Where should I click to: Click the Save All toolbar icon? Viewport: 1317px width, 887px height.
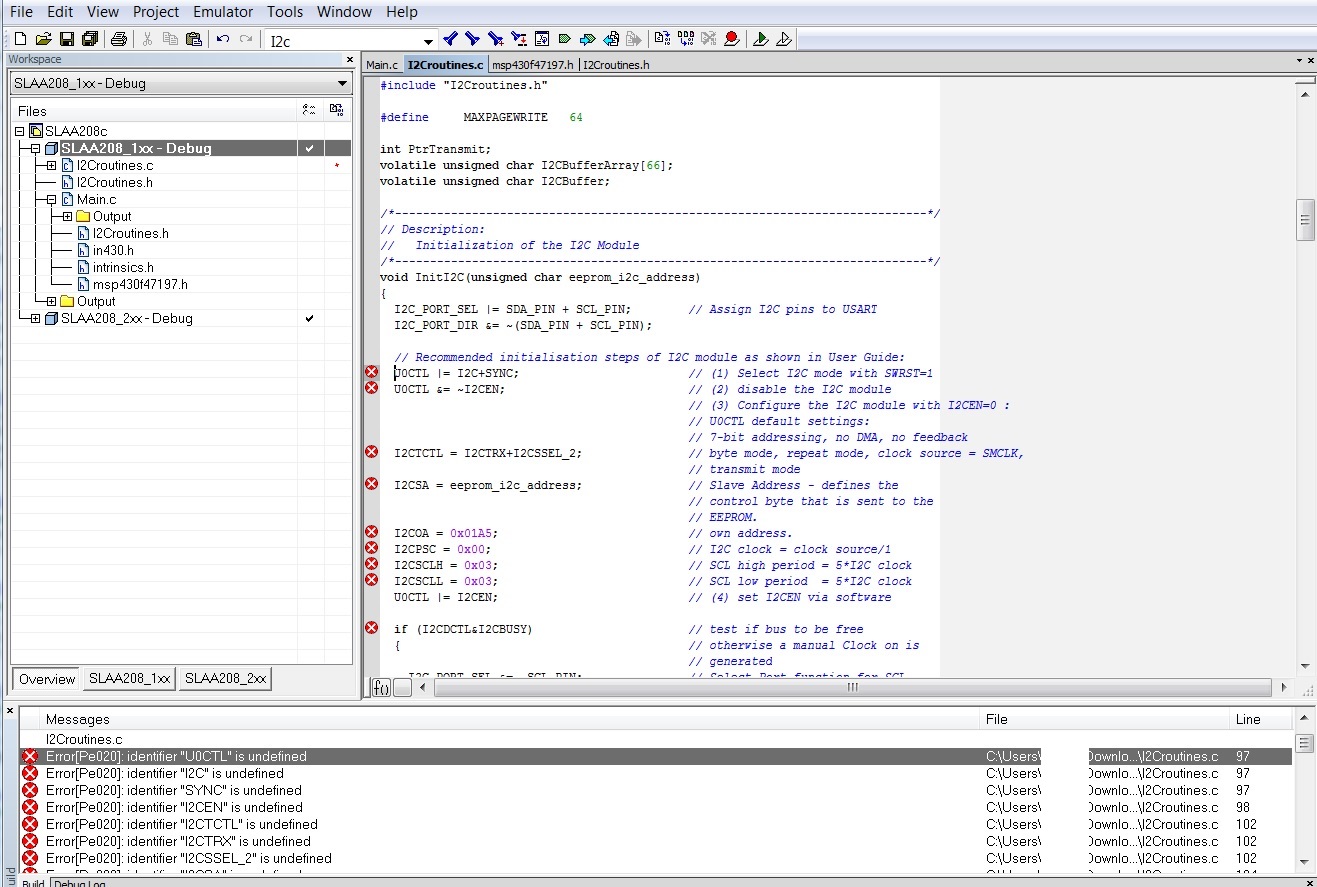tap(90, 39)
